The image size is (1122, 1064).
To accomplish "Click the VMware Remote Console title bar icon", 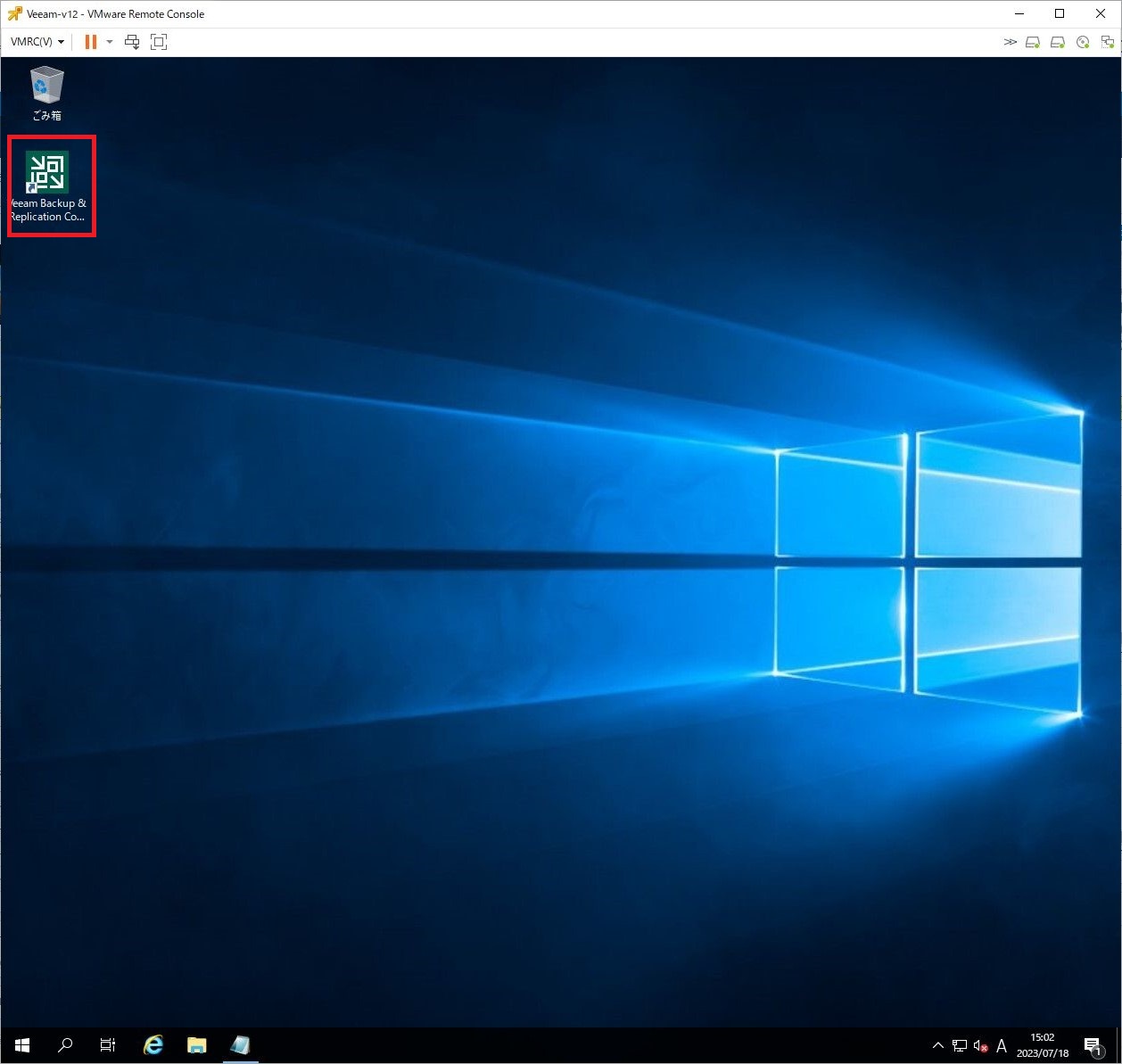I will (14, 13).
